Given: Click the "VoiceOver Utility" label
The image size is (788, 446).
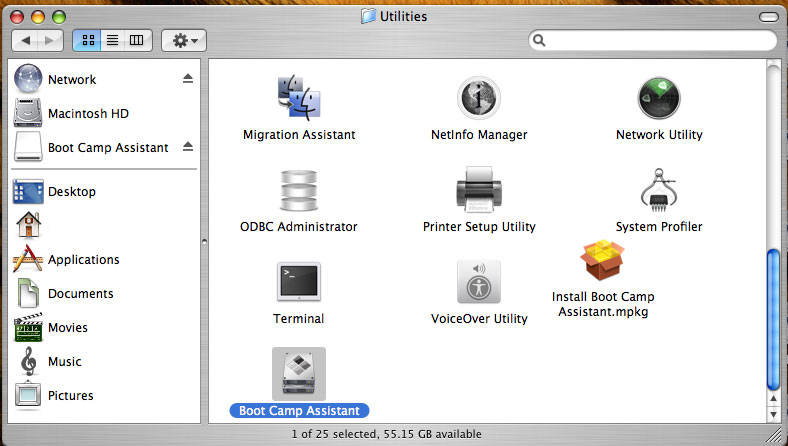Looking at the screenshot, I should coord(479,319).
